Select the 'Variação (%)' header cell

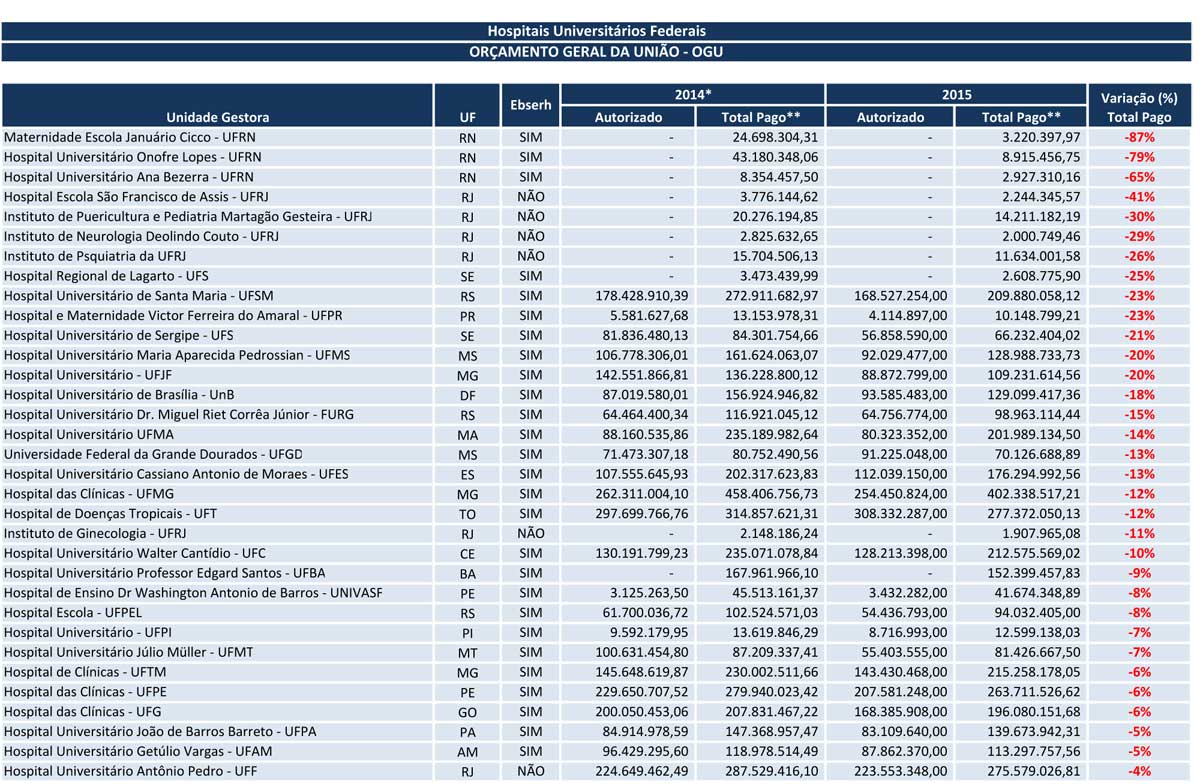(1138, 98)
